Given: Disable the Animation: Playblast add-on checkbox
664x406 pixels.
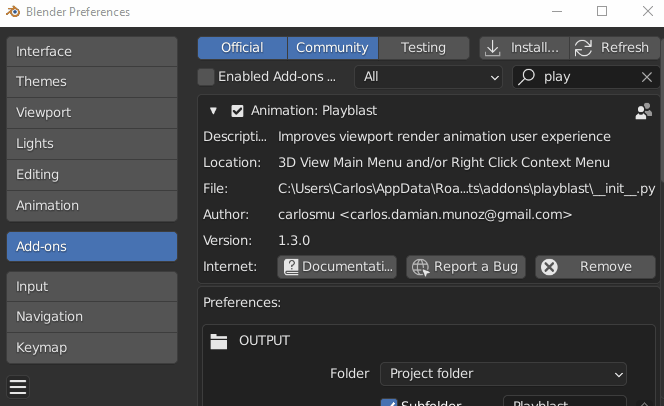Looking at the screenshot, I should coord(237,111).
